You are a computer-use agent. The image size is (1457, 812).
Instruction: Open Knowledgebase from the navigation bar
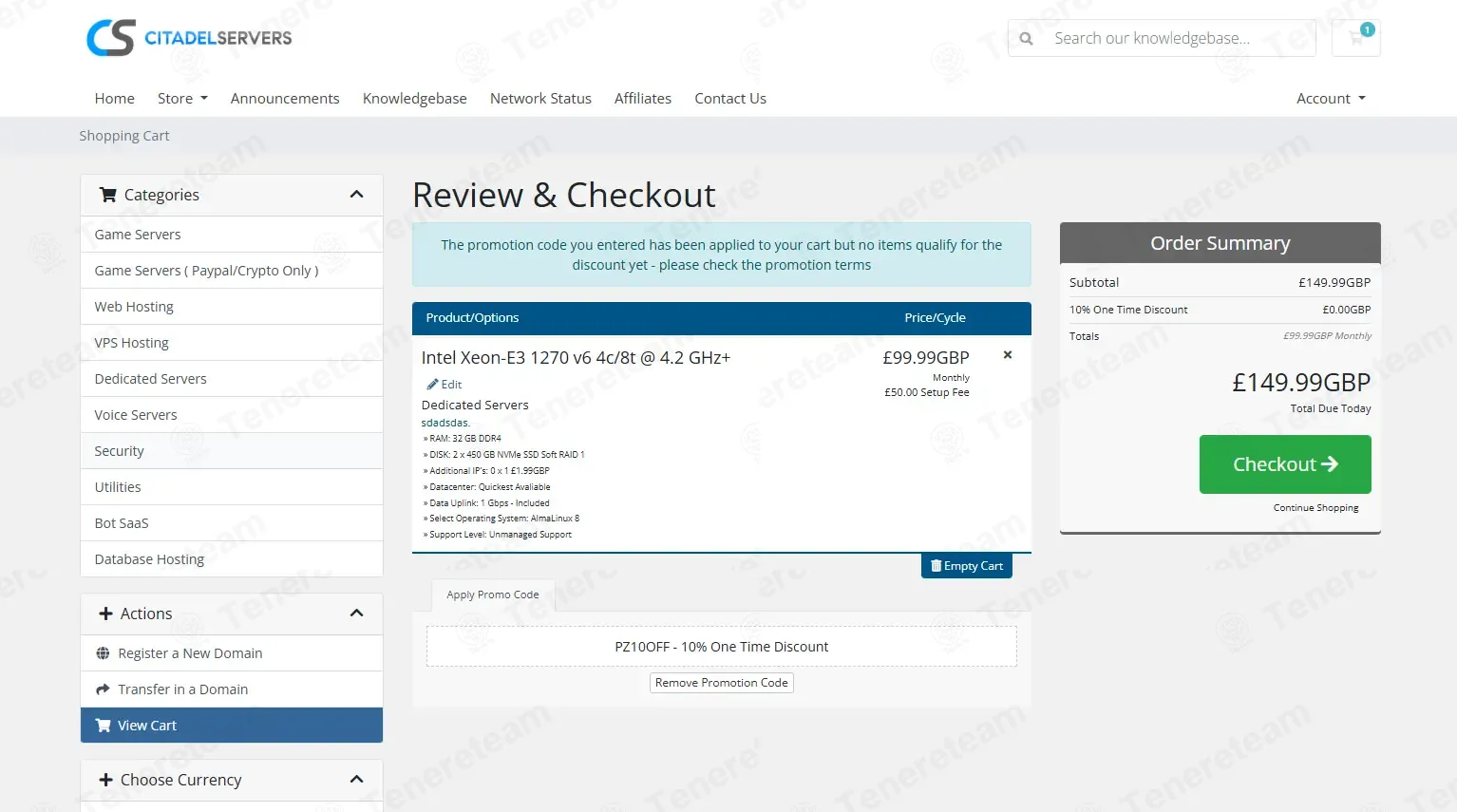coord(415,99)
